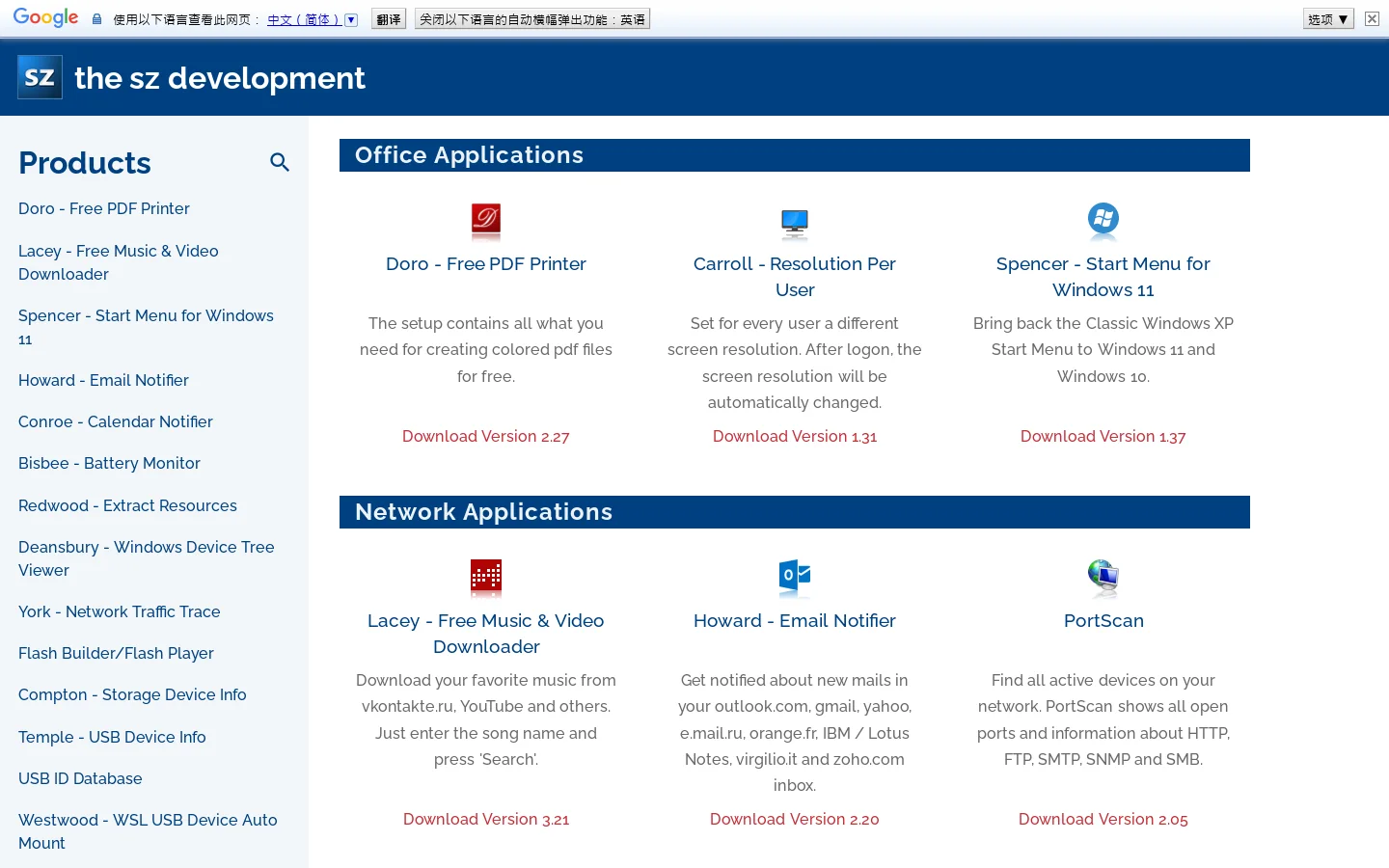Open the Products search magnifier icon

pos(280,162)
